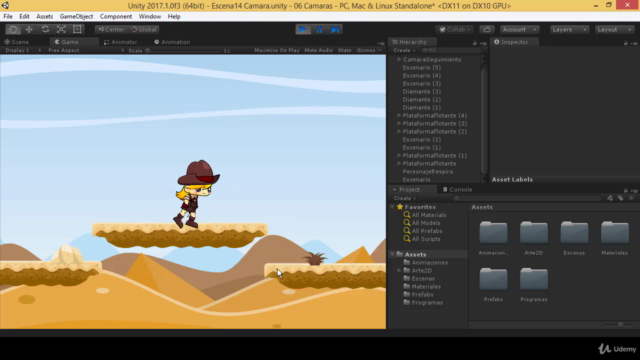Image resolution: width=640 pixels, height=360 pixels.
Task: Expand CamaraSeguimiento in Hierarchy
Action: [399, 59]
